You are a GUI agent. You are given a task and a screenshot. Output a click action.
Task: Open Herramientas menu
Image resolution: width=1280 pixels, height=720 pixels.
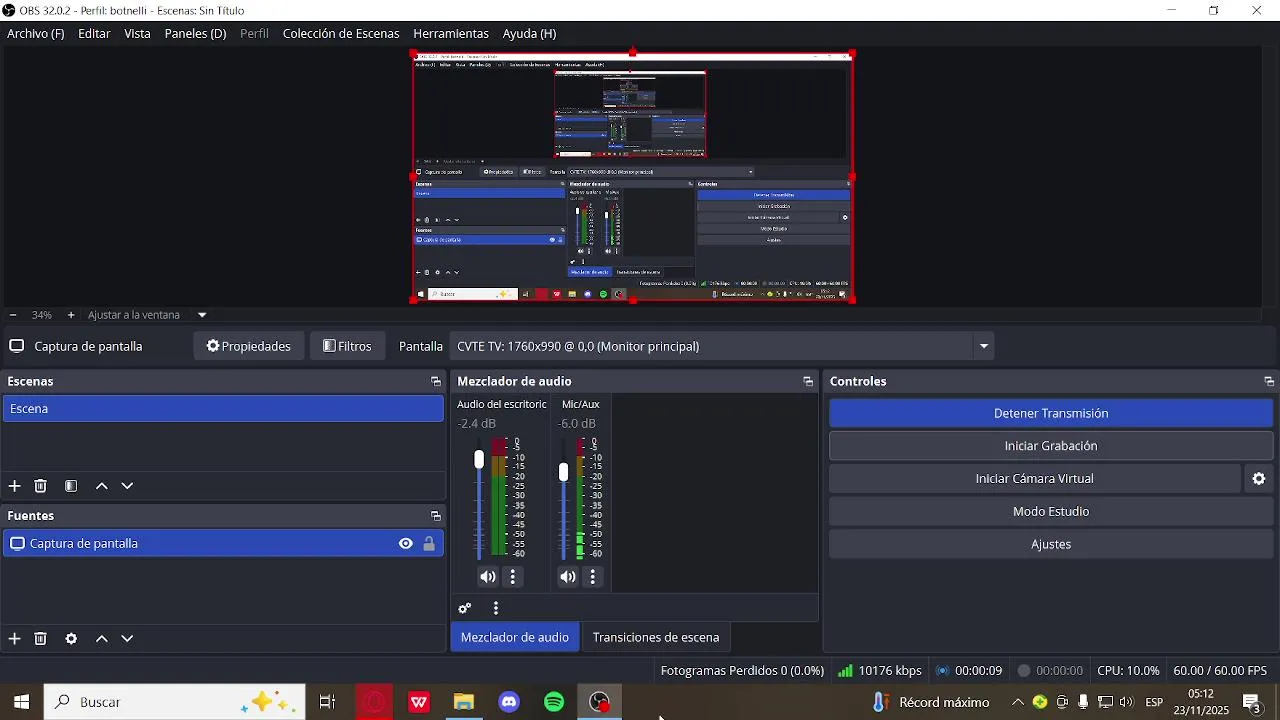[x=451, y=33]
